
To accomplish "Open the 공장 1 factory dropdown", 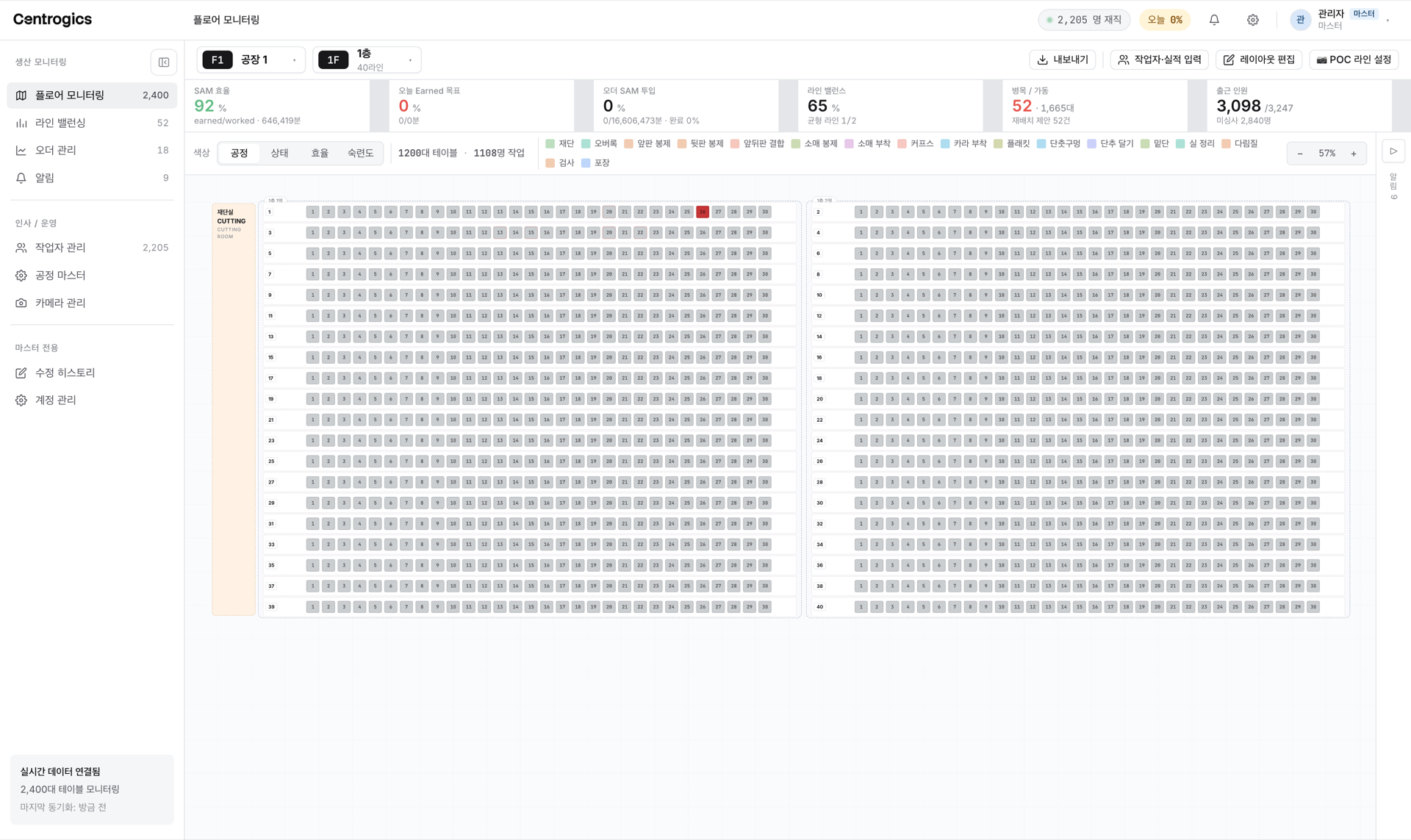I will (251, 60).
